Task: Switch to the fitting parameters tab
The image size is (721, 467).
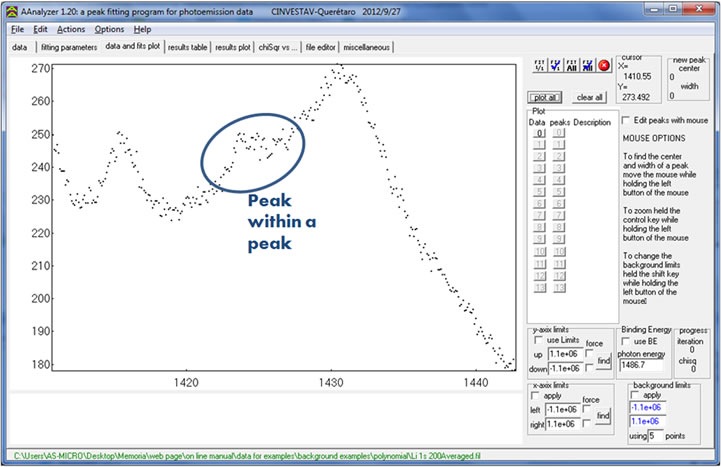Action: point(67,47)
